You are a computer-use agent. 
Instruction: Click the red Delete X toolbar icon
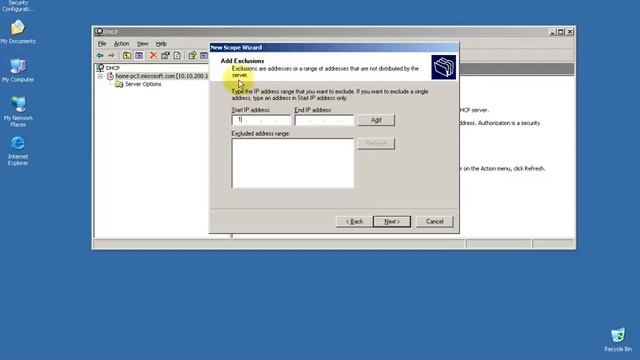(153, 56)
